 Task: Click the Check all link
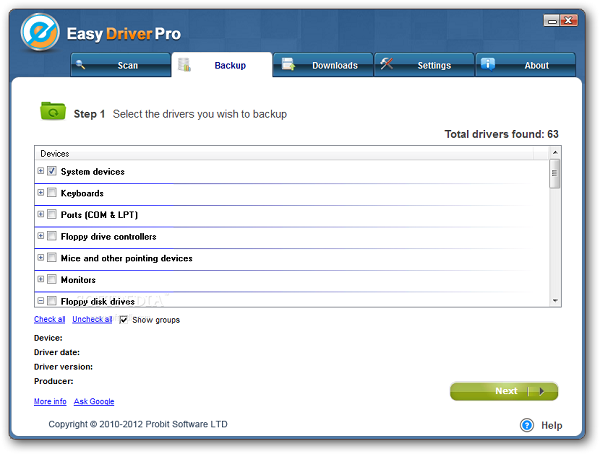coord(49,319)
